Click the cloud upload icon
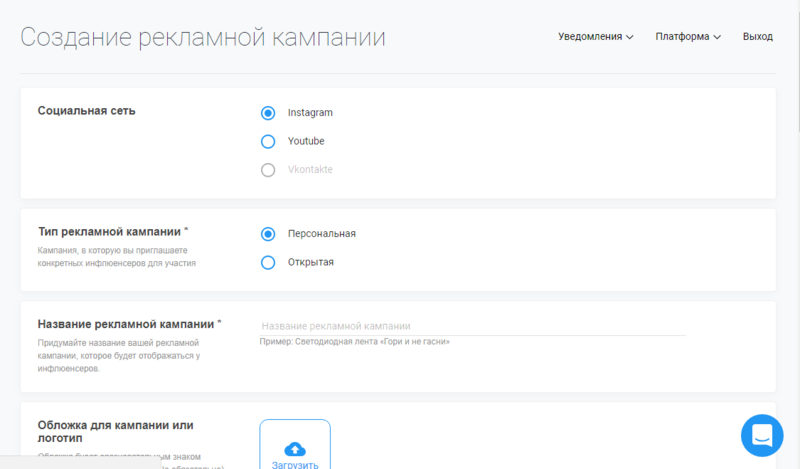This screenshot has width=800, height=469. pyautogui.click(x=295, y=448)
